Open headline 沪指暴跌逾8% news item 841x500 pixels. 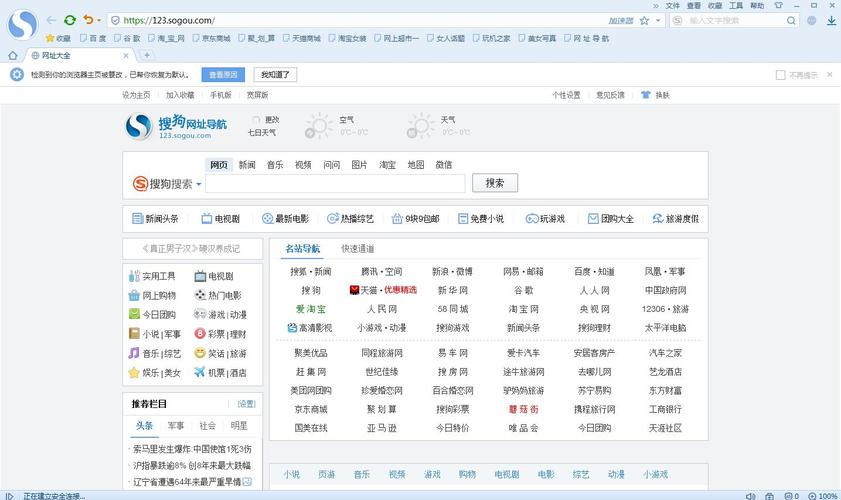tap(191, 466)
